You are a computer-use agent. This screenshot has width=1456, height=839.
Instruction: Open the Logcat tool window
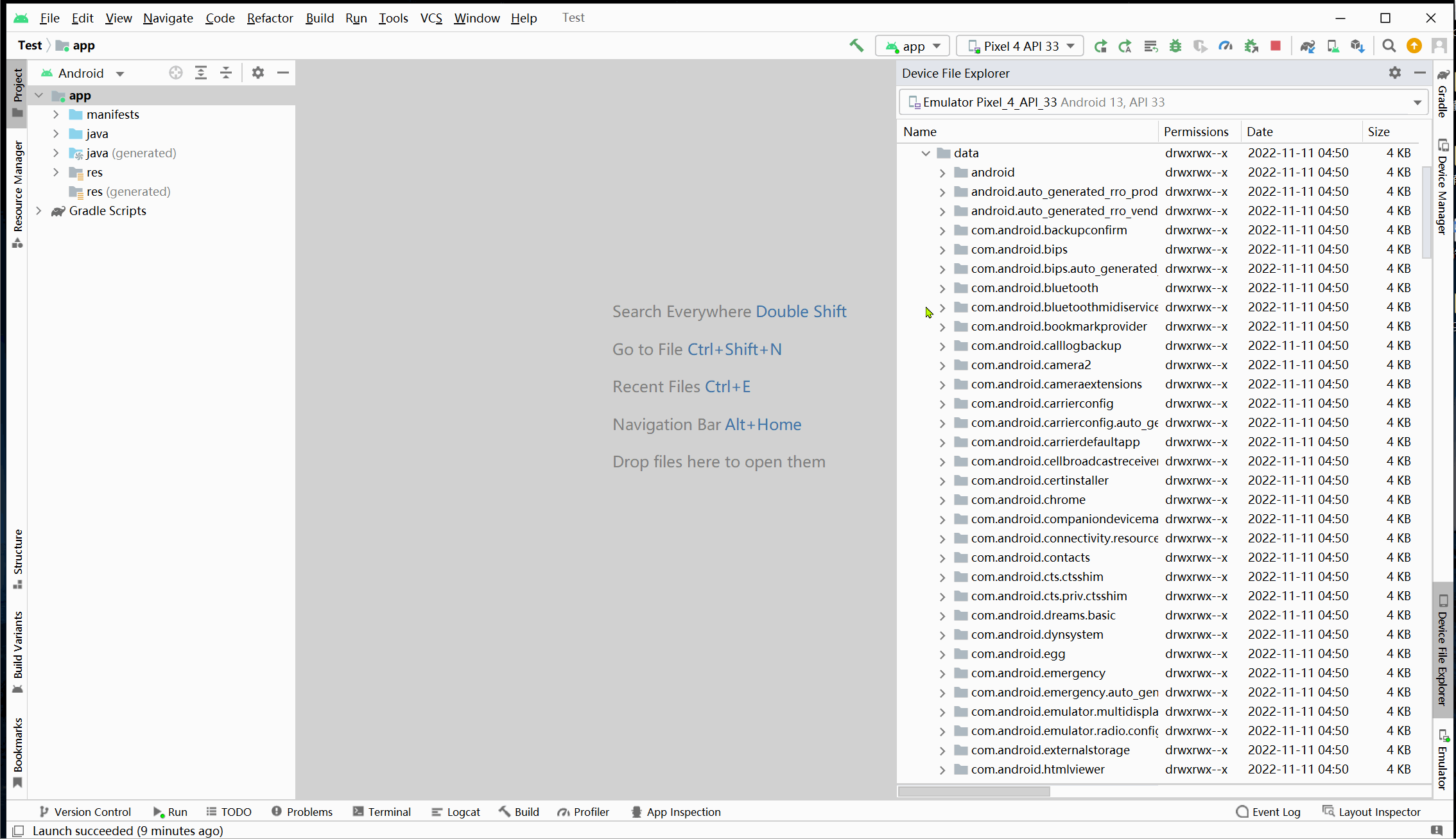tap(456, 812)
